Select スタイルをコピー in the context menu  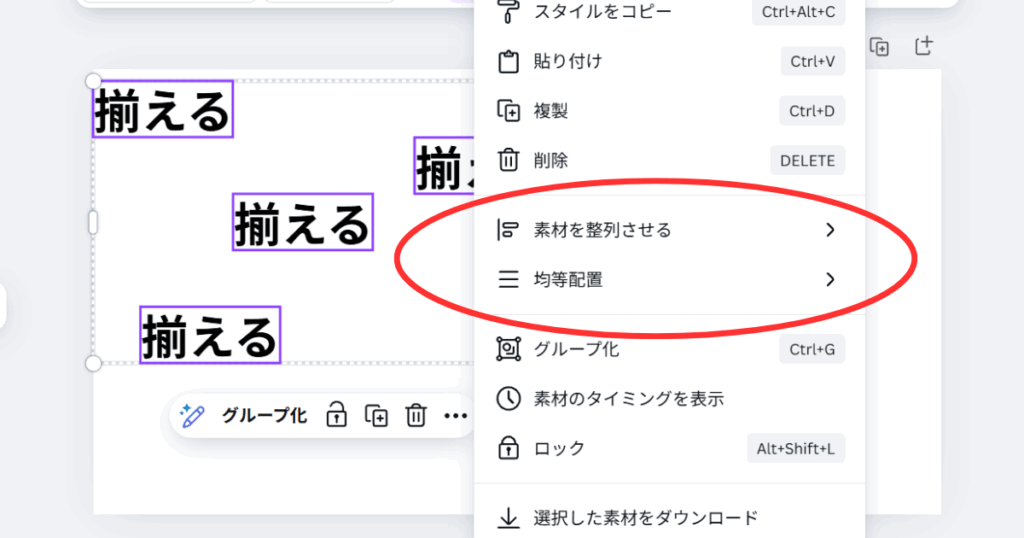click(x=669, y=12)
